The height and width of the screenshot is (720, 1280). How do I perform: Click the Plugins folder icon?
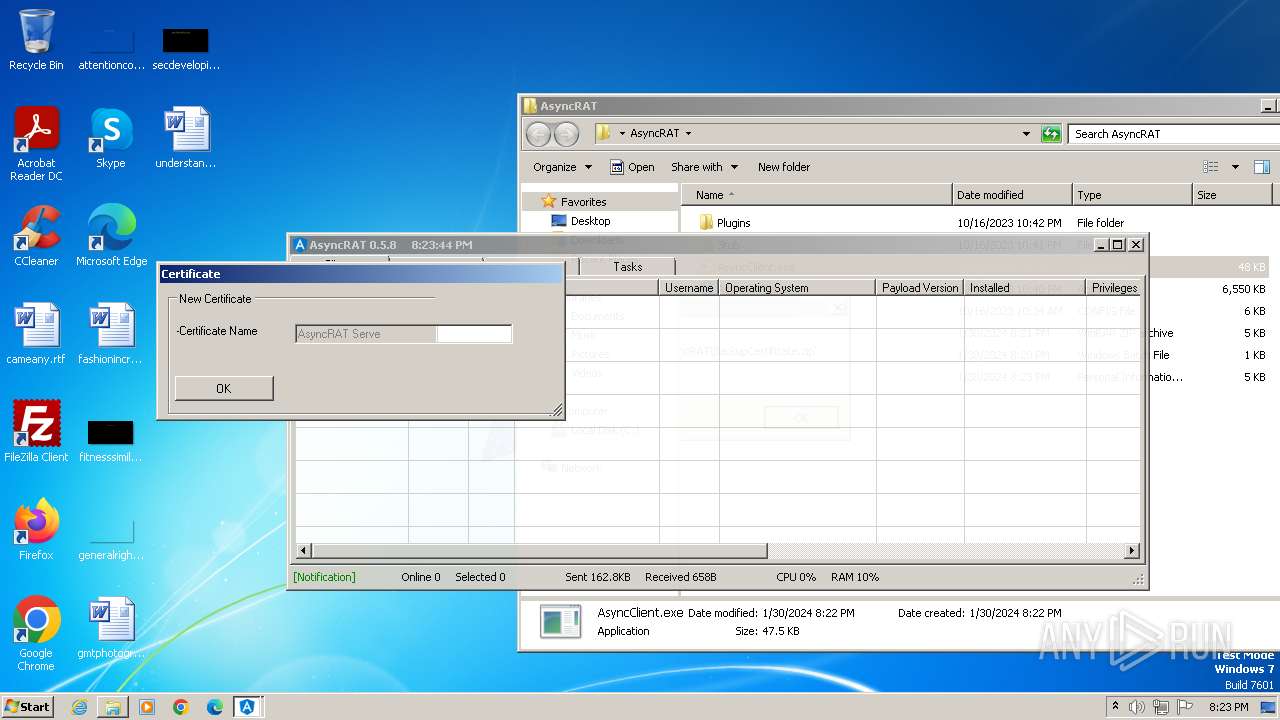[x=706, y=223]
